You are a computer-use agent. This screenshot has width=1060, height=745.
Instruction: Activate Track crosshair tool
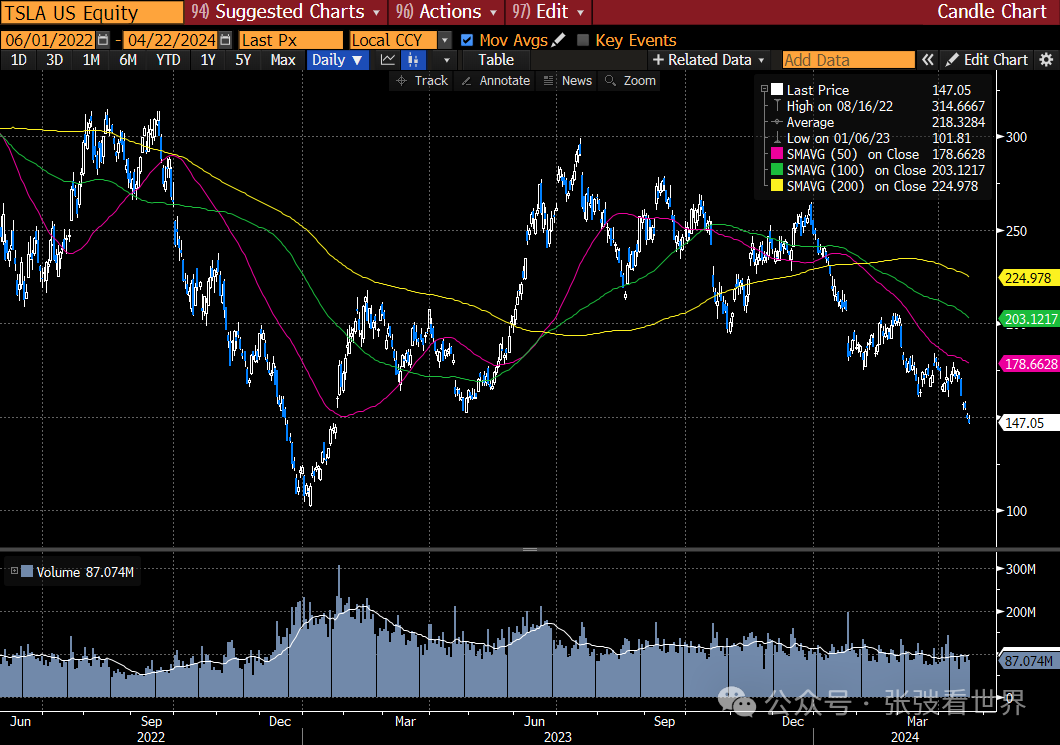coord(423,80)
